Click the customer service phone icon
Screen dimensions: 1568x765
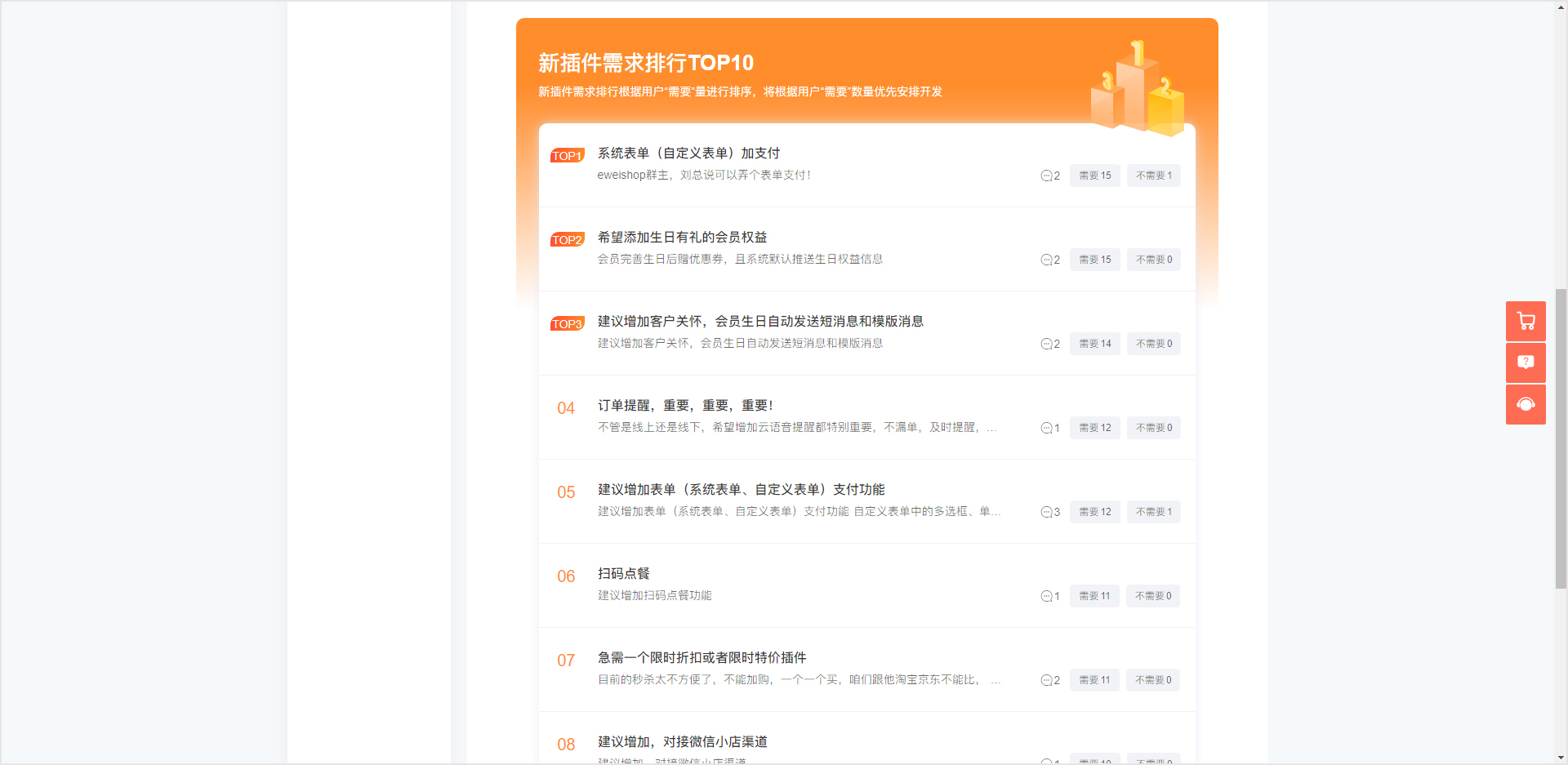pos(1526,405)
